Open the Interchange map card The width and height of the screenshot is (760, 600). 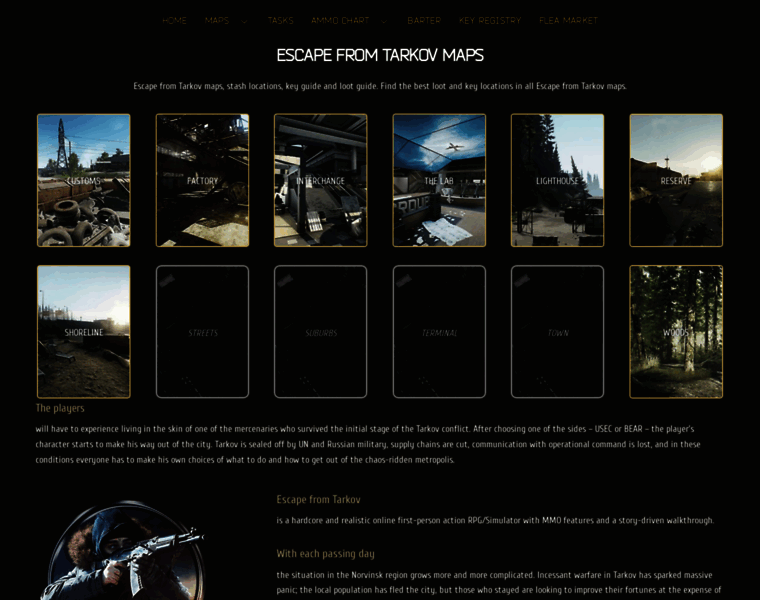(x=320, y=180)
